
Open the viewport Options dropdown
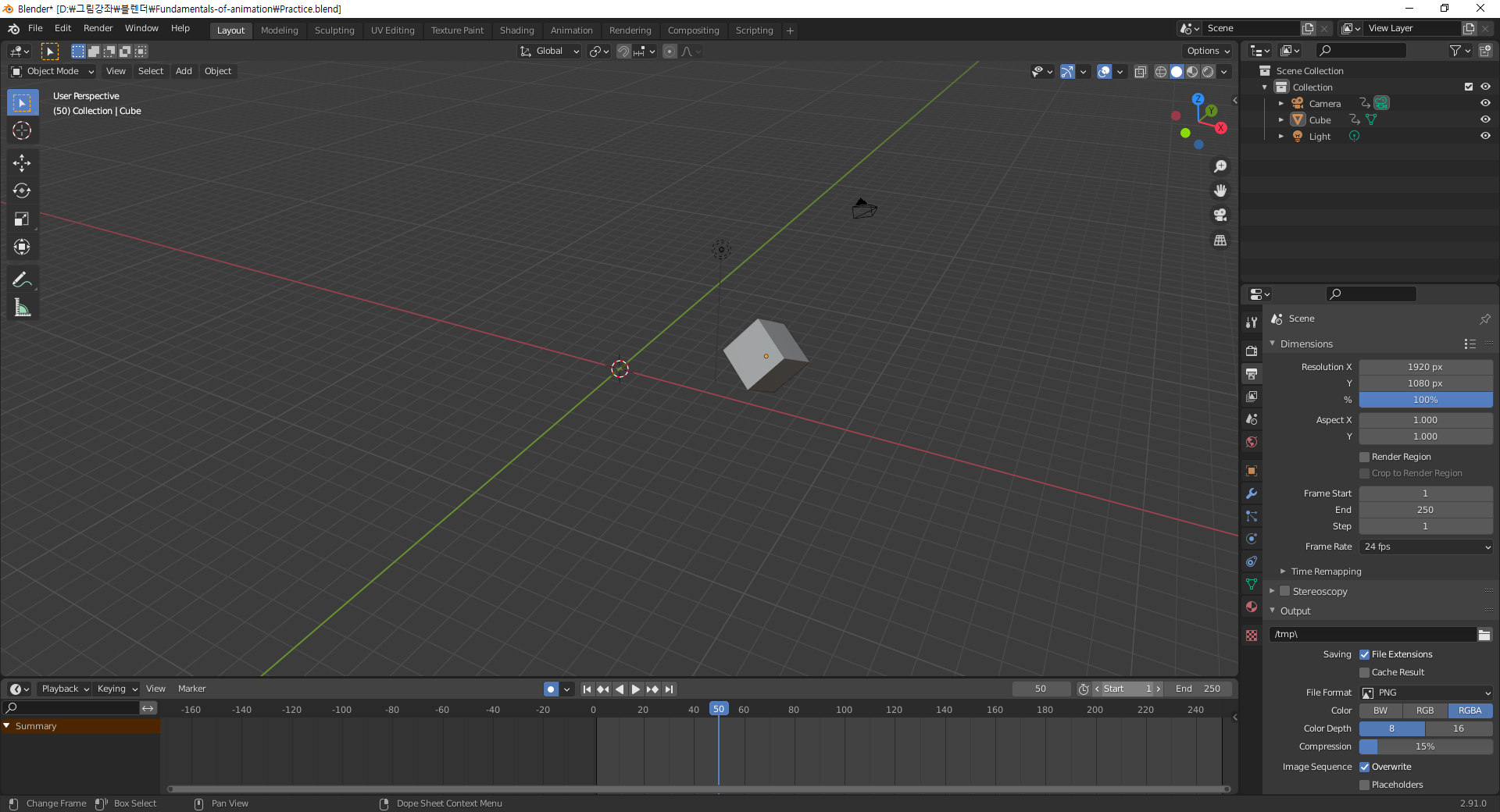[x=1208, y=52]
